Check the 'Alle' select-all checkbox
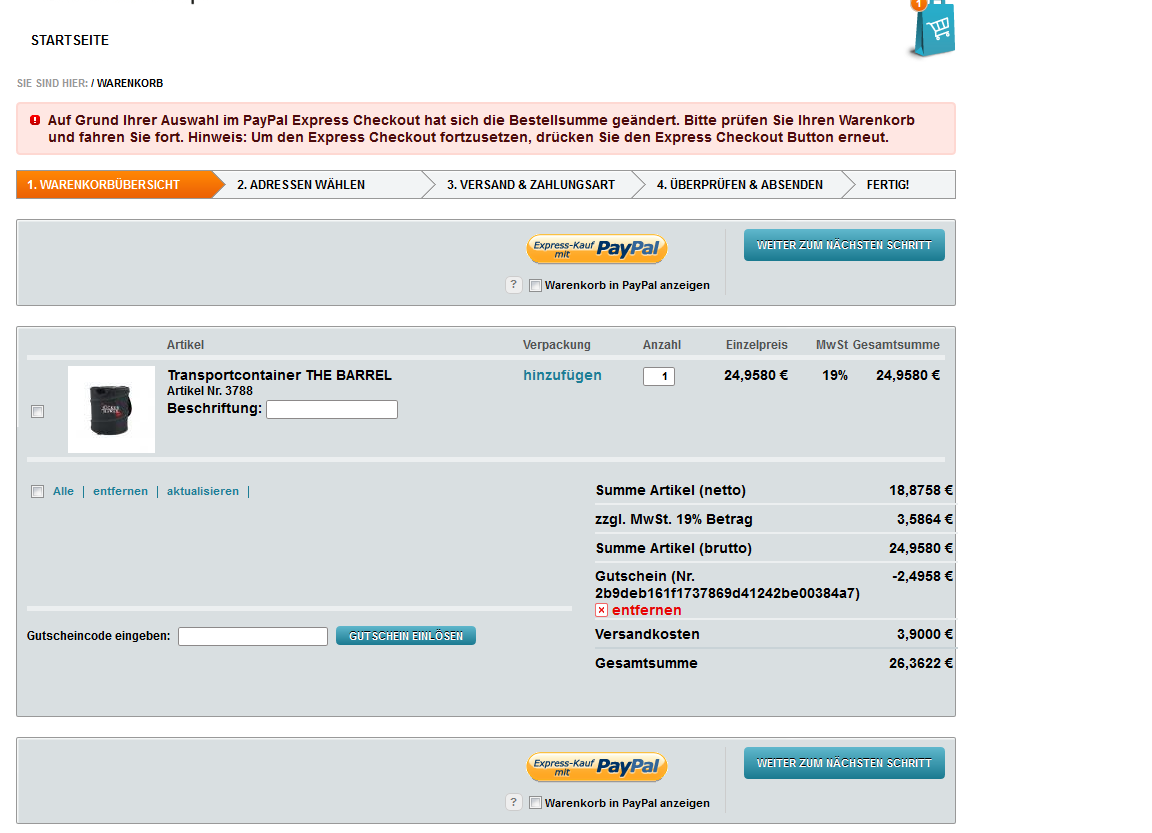 (38, 491)
